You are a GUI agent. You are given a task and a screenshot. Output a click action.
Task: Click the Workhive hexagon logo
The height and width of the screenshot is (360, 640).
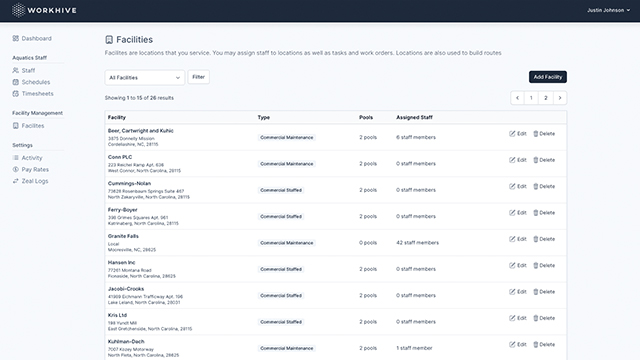[18, 10]
